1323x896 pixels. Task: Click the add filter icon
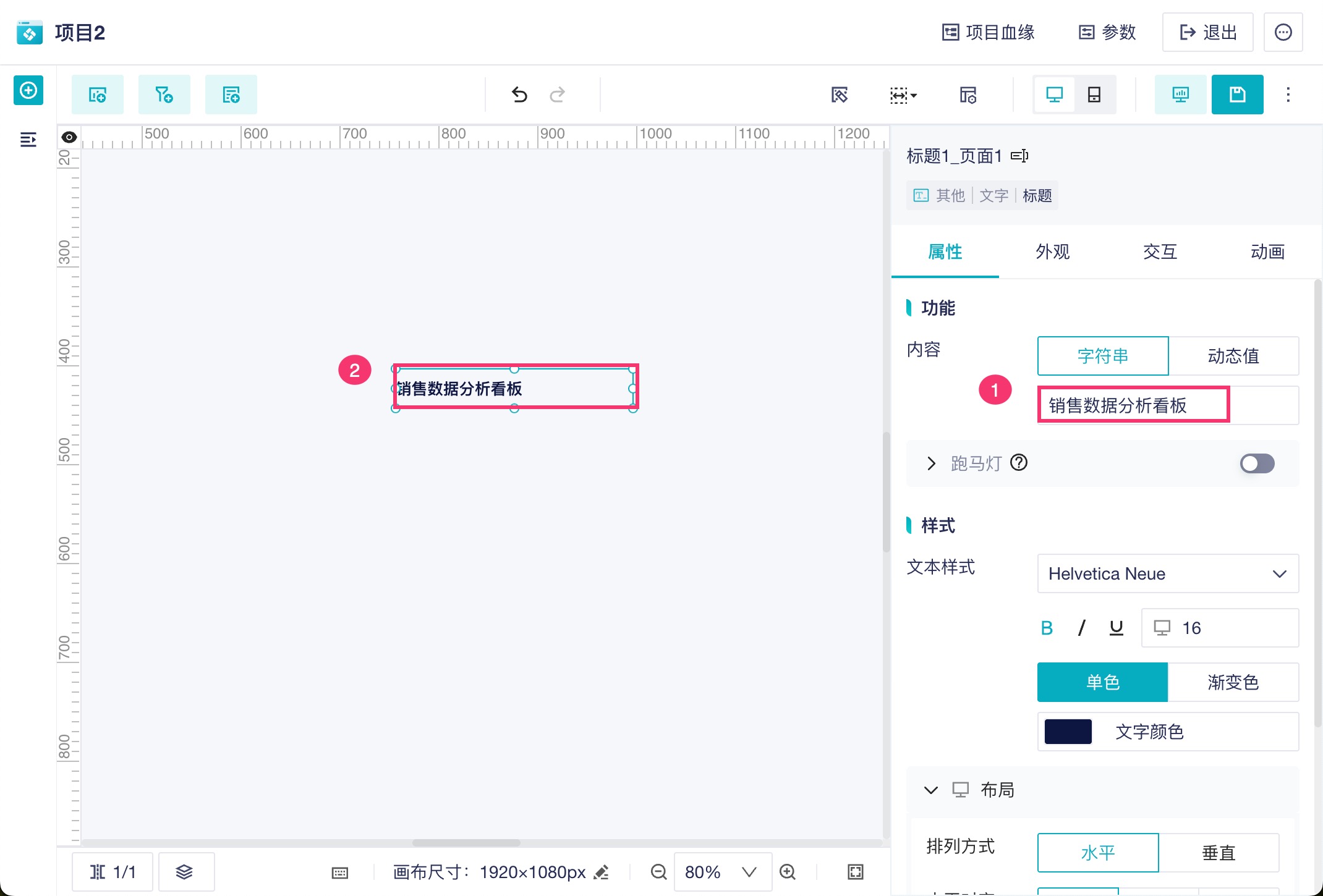164,95
